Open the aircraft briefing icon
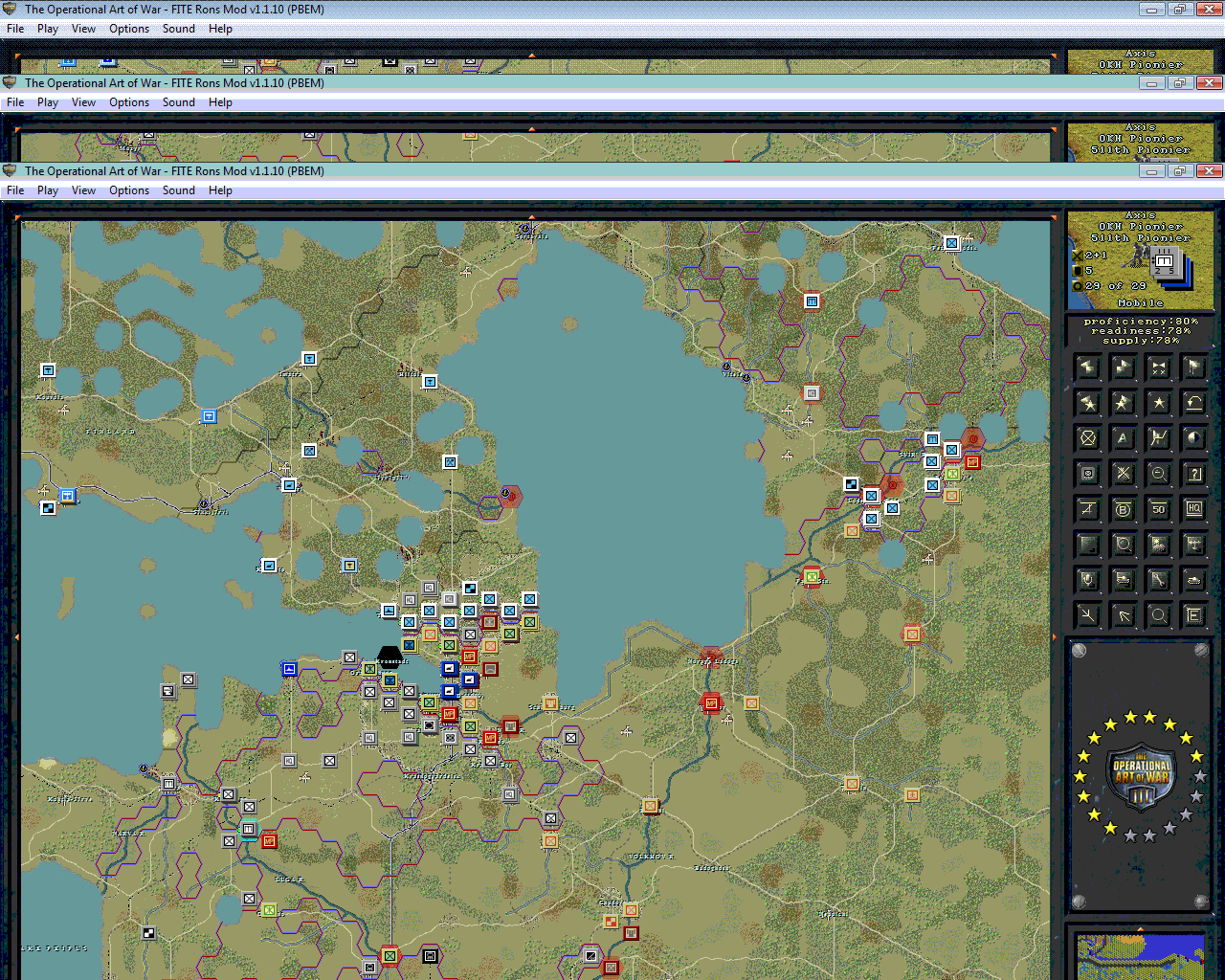Viewport: 1225px width, 980px height. 1193,545
